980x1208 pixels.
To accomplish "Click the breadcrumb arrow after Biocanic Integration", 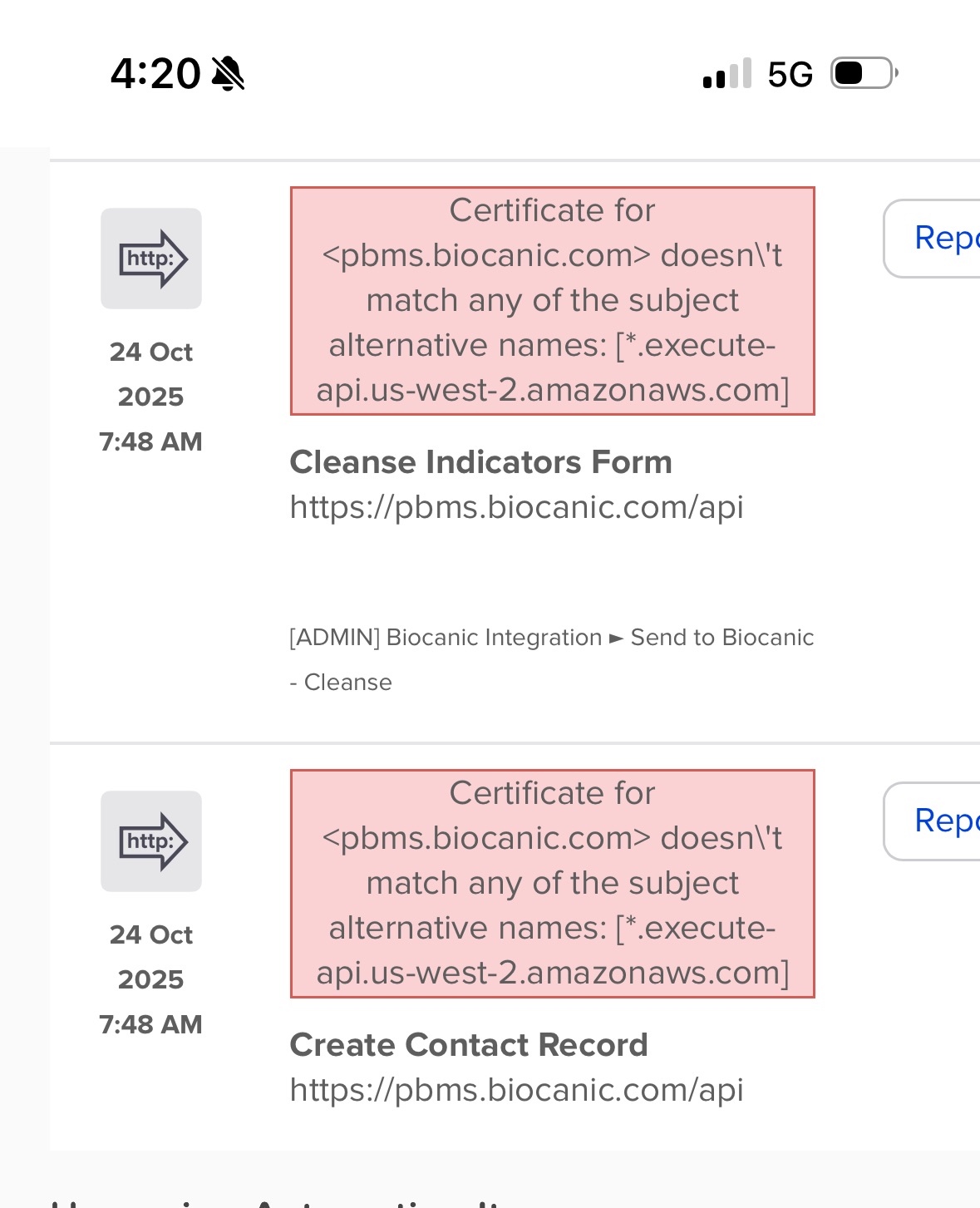I will (x=616, y=639).
